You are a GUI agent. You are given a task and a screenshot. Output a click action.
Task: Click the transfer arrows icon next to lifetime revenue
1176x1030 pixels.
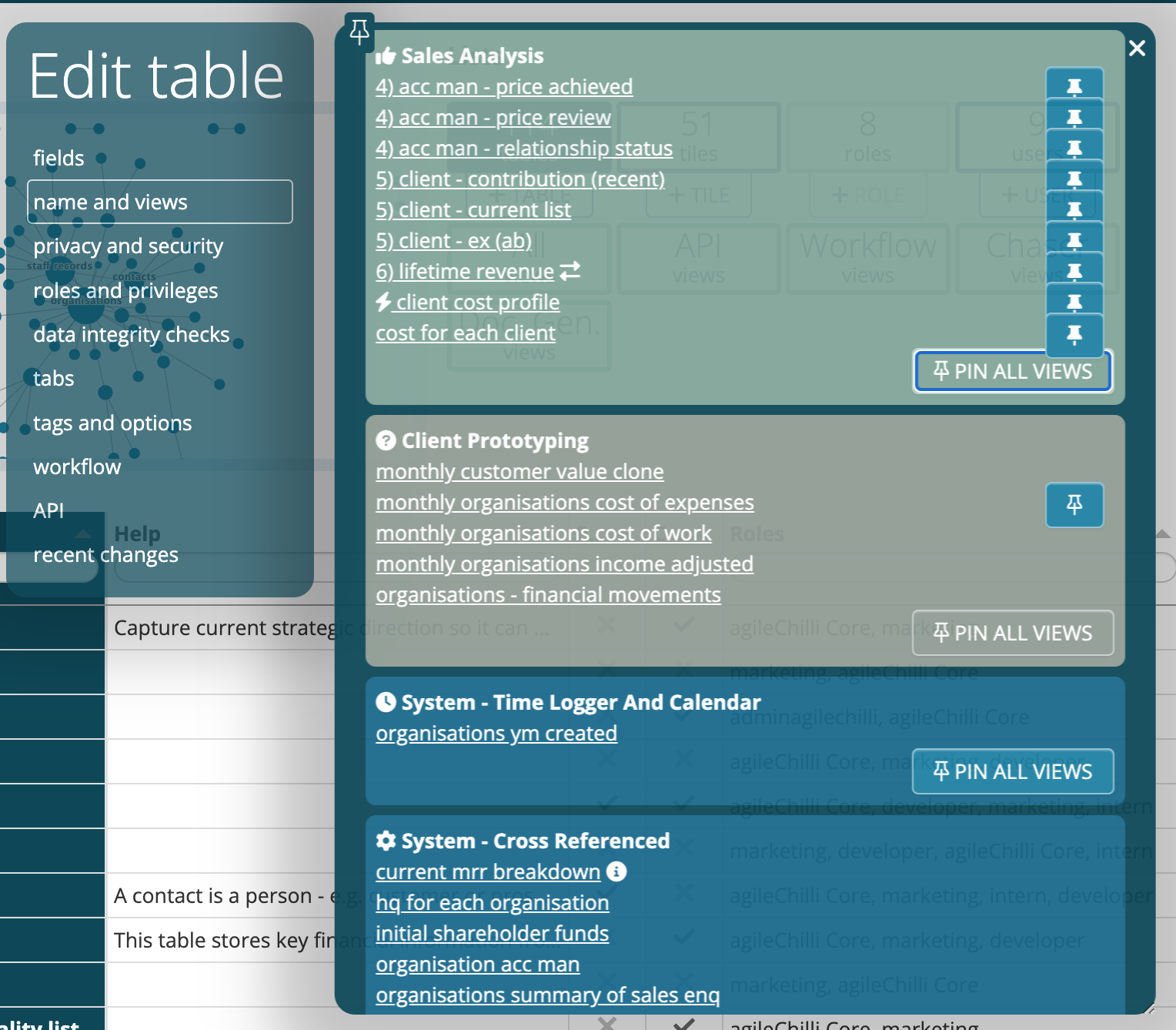(570, 271)
